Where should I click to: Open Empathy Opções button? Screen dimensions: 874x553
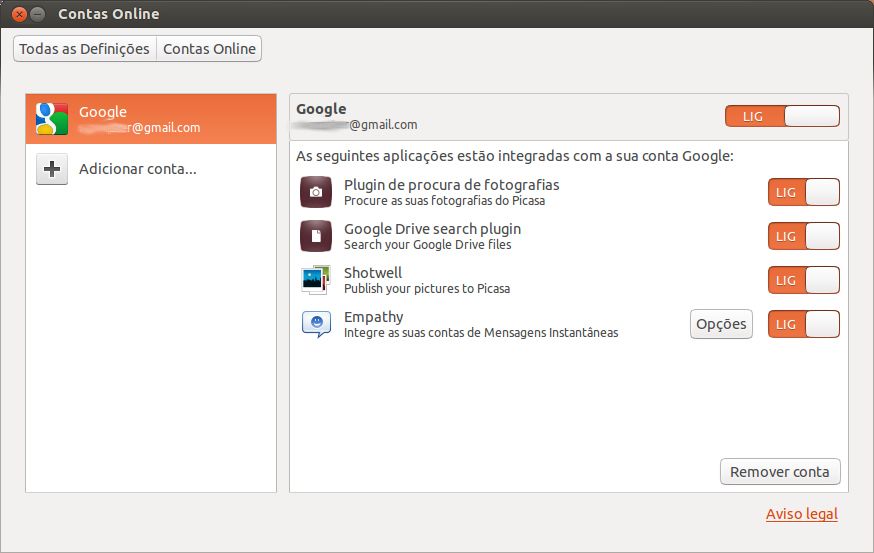(x=721, y=324)
